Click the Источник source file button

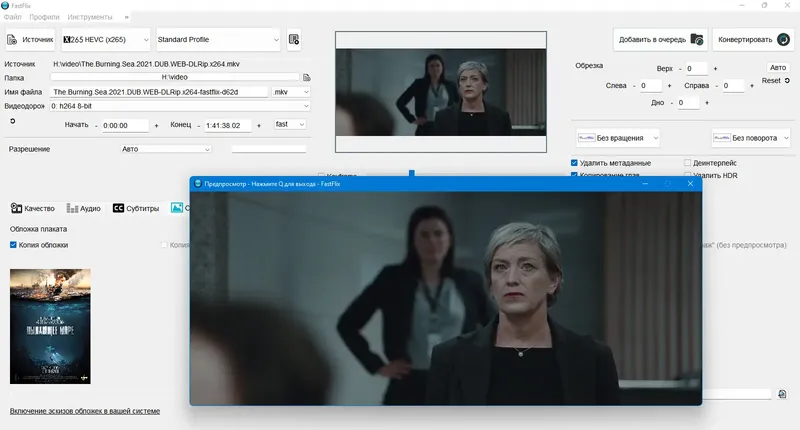pyautogui.click(x=30, y=40)
